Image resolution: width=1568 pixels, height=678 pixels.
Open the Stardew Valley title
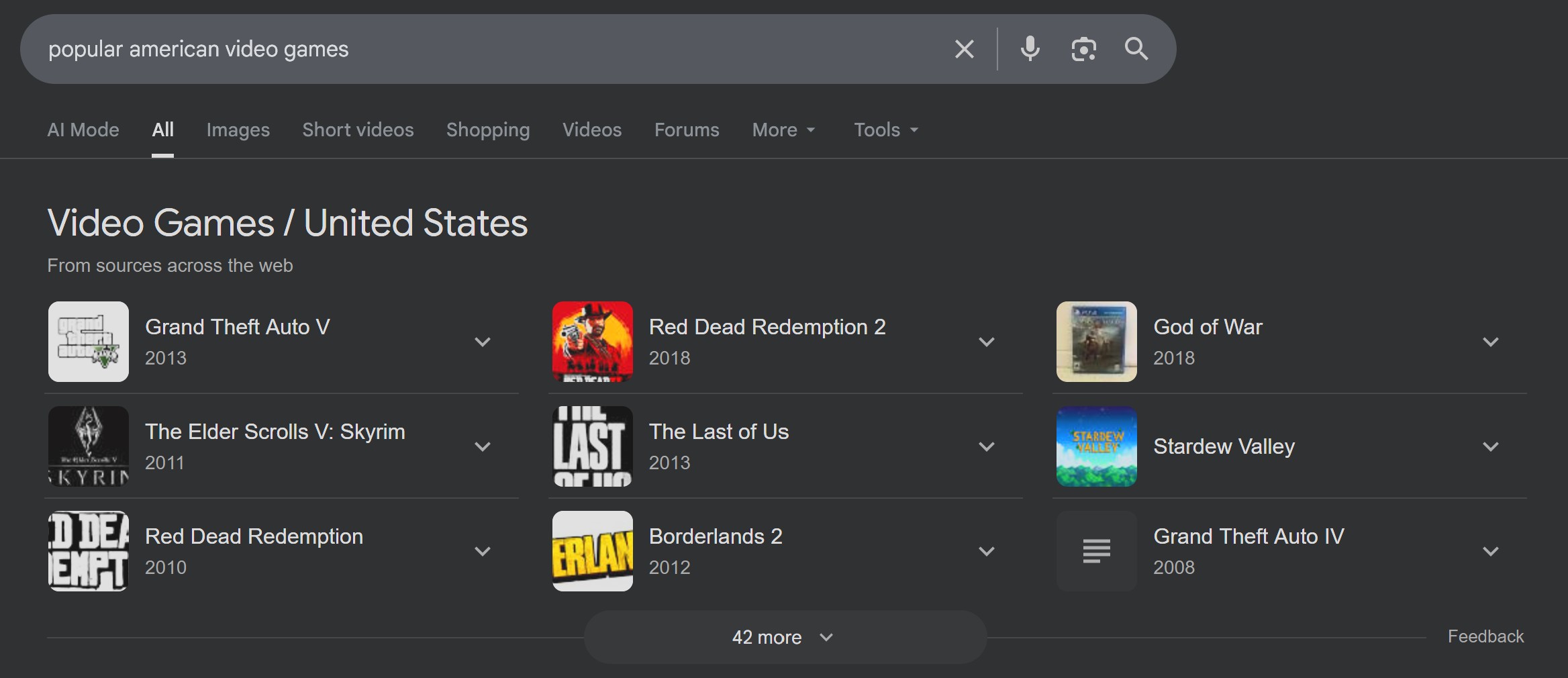coord(1224,446)
